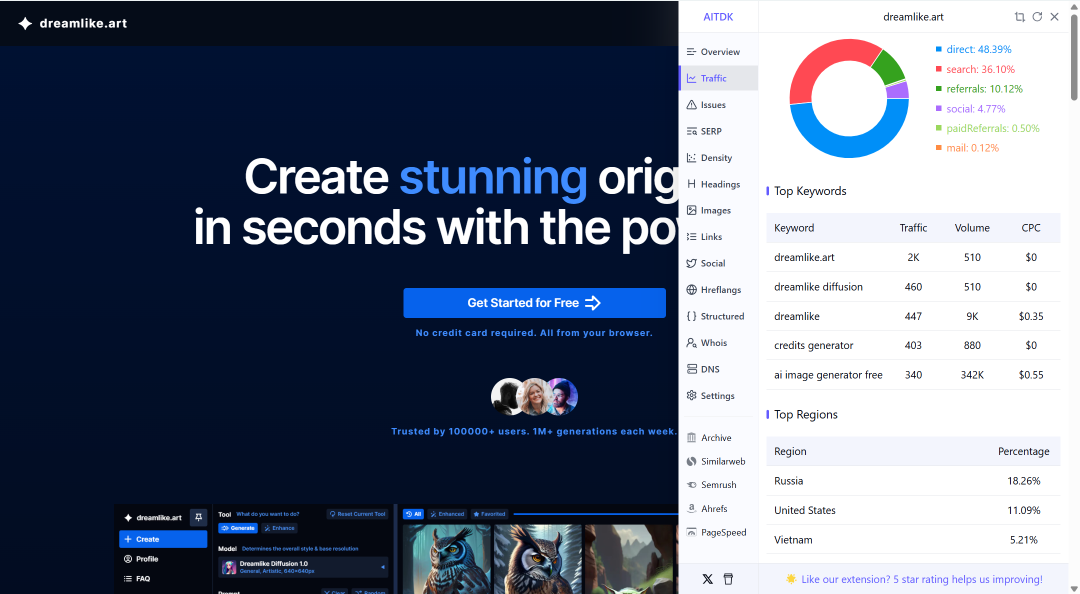Toggle the Enhance tool in preview
1080x594 pixels.
279,528
